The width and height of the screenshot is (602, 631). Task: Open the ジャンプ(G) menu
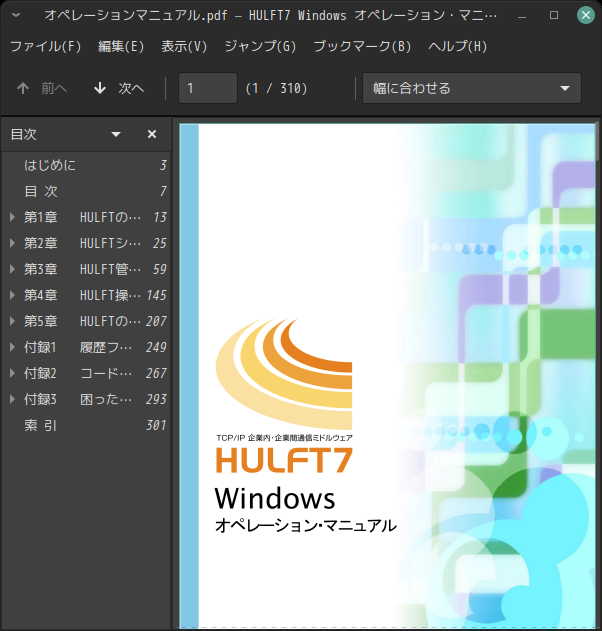coord(260,46)
